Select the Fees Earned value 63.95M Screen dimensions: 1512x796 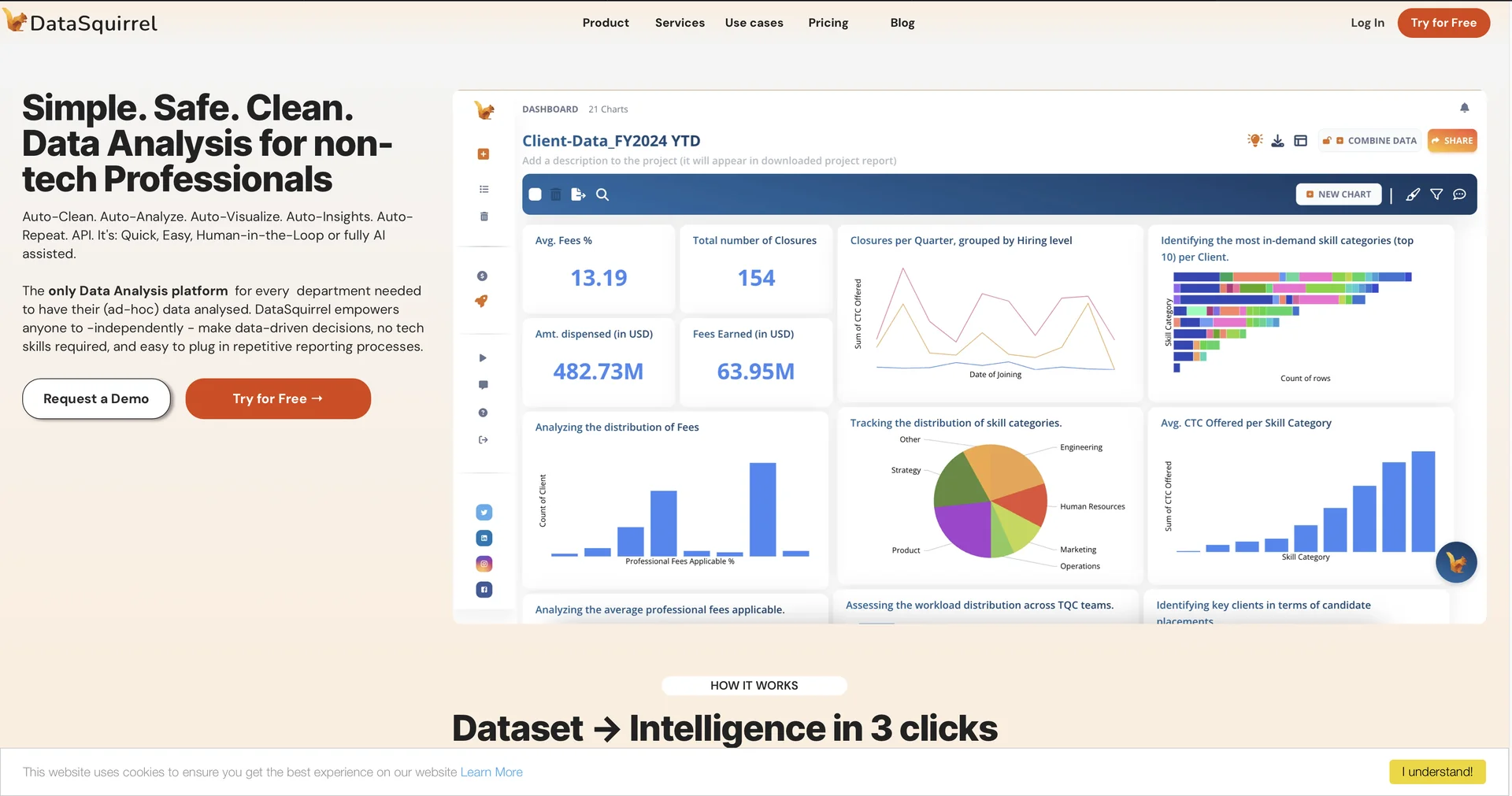pos(756,372)
